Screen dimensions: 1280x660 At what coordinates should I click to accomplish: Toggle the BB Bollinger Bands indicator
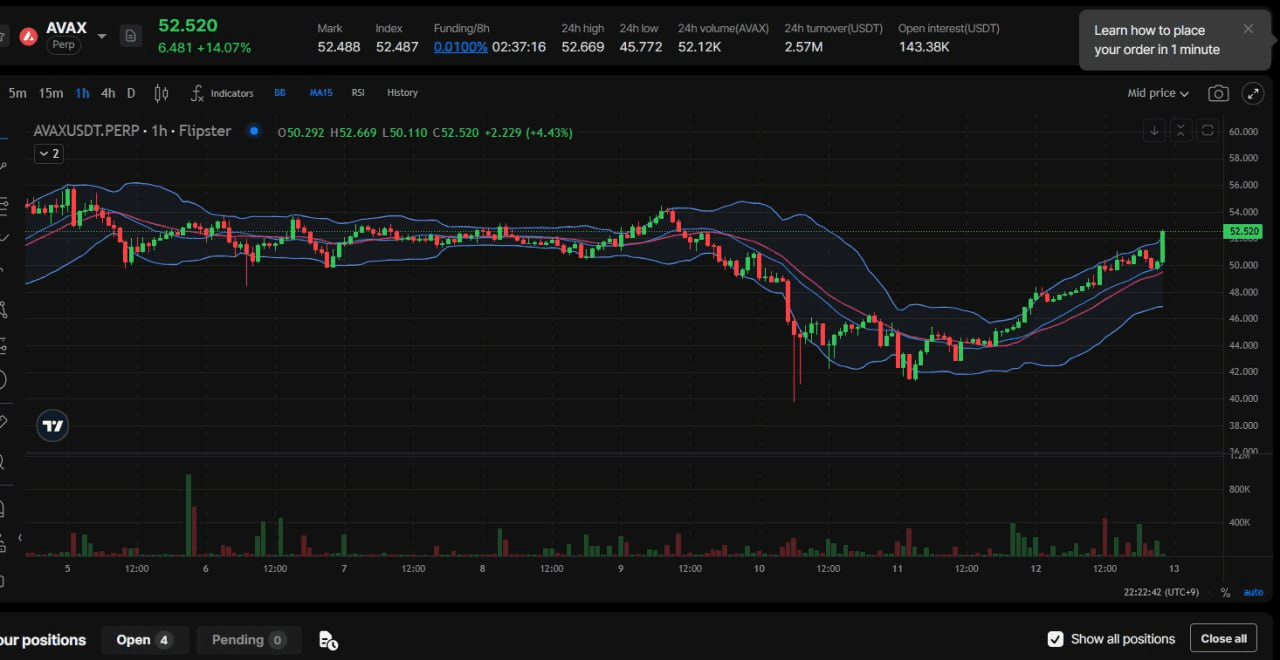280,93
